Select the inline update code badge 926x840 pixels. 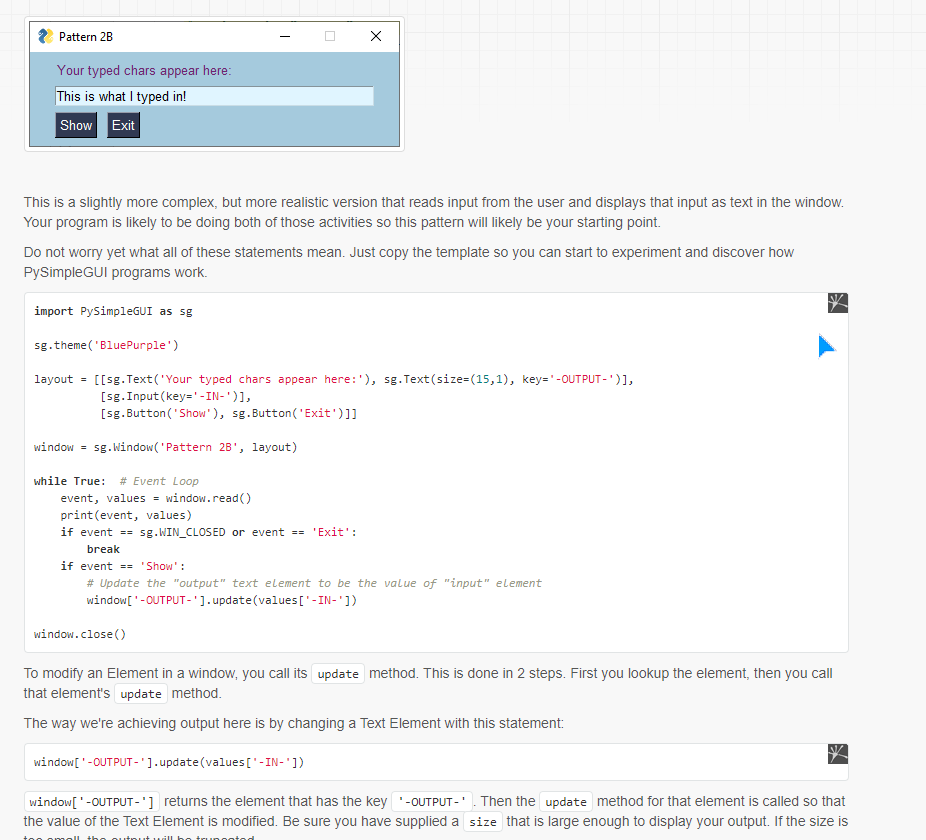click(337, 673)
